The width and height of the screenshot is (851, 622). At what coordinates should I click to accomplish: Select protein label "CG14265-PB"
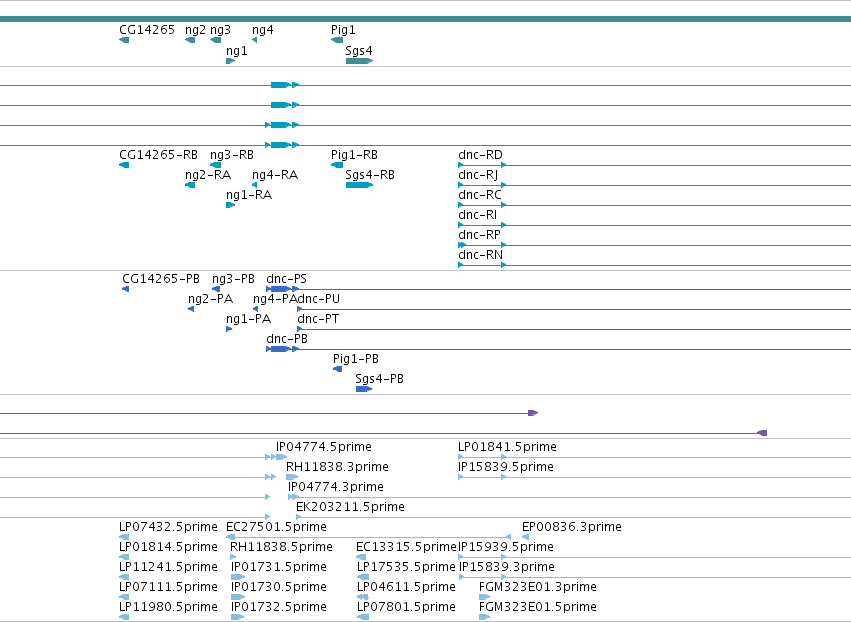[x=161, y=279]
